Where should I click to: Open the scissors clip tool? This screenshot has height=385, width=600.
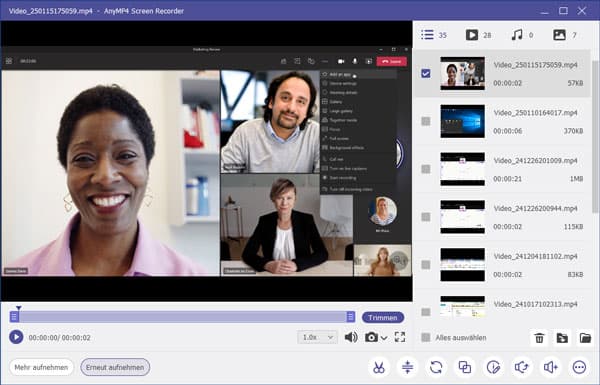pos(378,367)
